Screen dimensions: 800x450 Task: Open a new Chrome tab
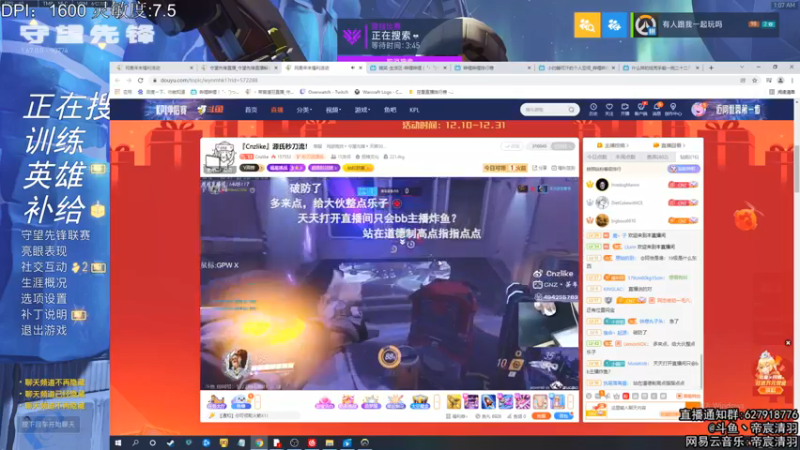click(711, 67)
